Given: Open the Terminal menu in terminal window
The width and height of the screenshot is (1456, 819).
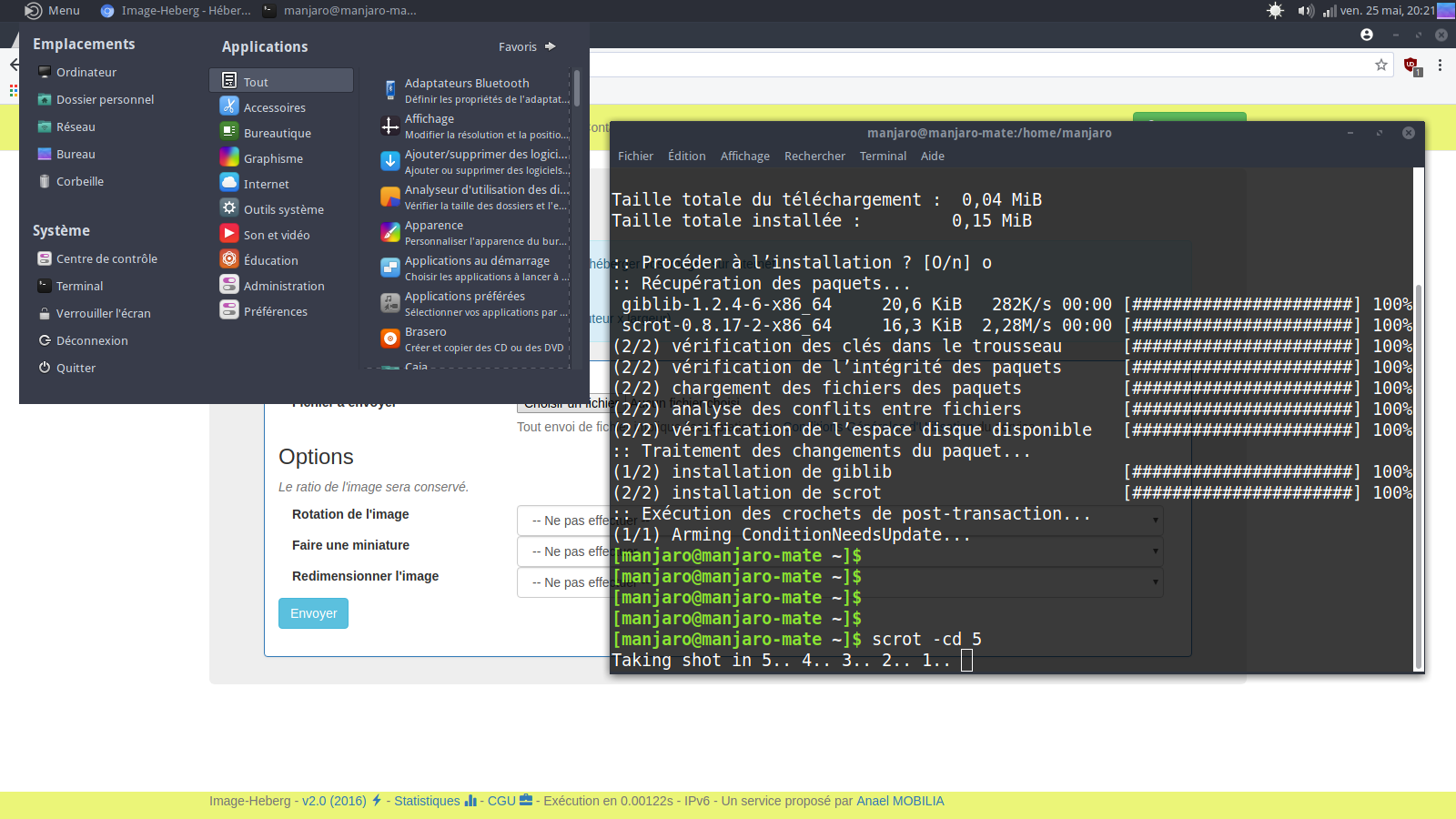Looking at the screenshot, I should click(x=882, y=156).
